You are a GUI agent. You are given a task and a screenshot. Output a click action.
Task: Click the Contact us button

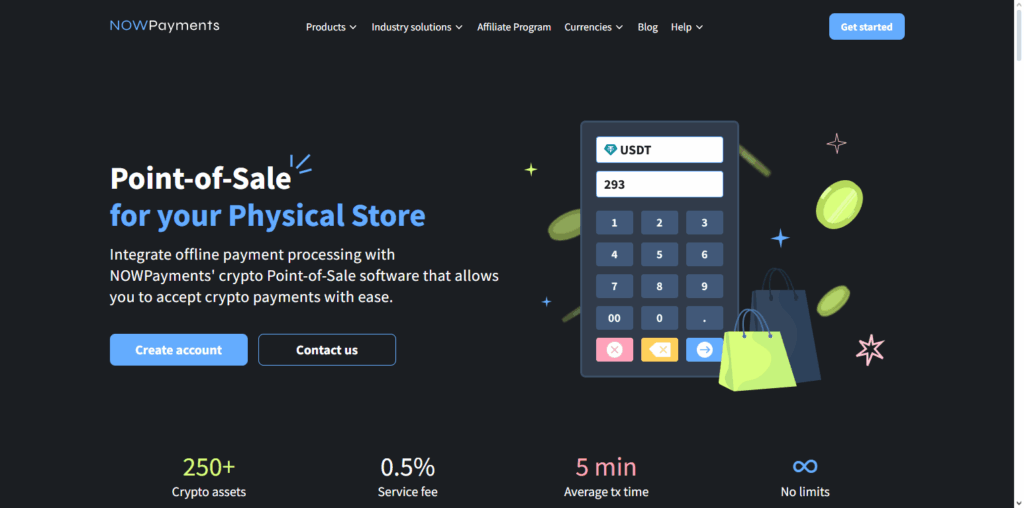pos(327,350)
